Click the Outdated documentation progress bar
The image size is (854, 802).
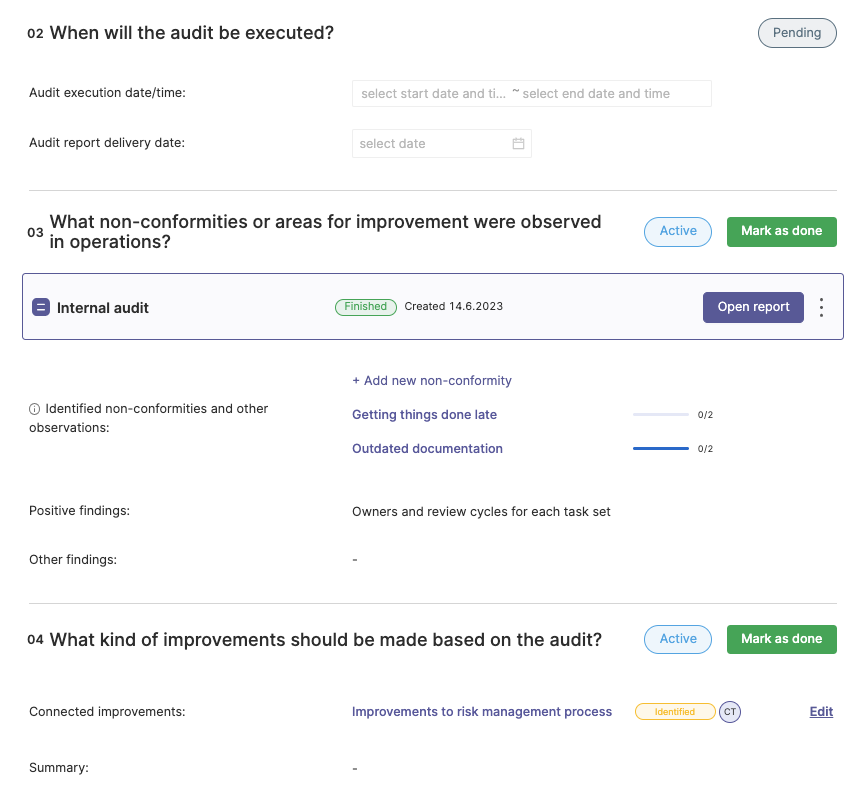(x=661, y=449)
